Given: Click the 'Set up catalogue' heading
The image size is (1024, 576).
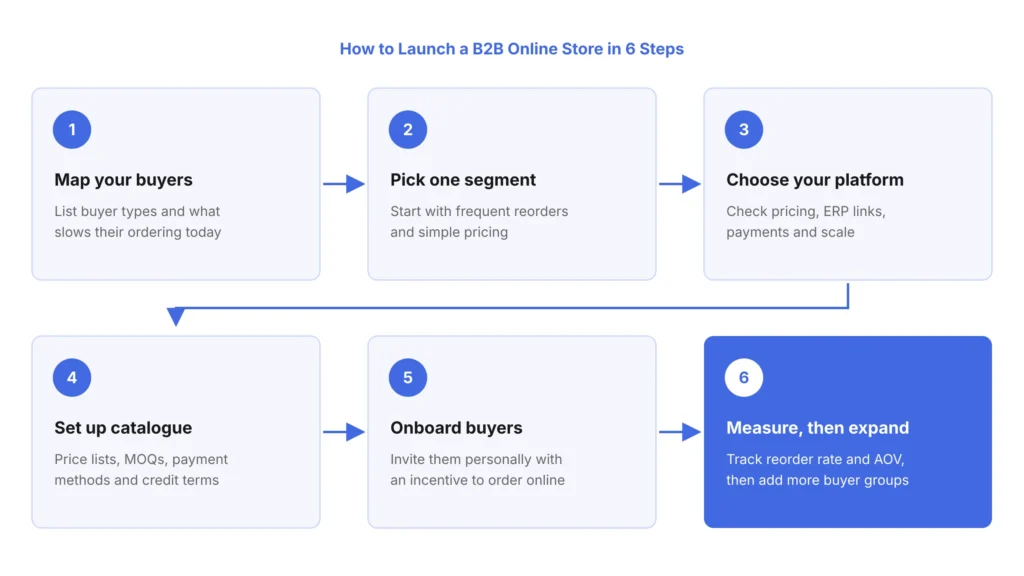Looking at the screenshot, I should 123,428.
